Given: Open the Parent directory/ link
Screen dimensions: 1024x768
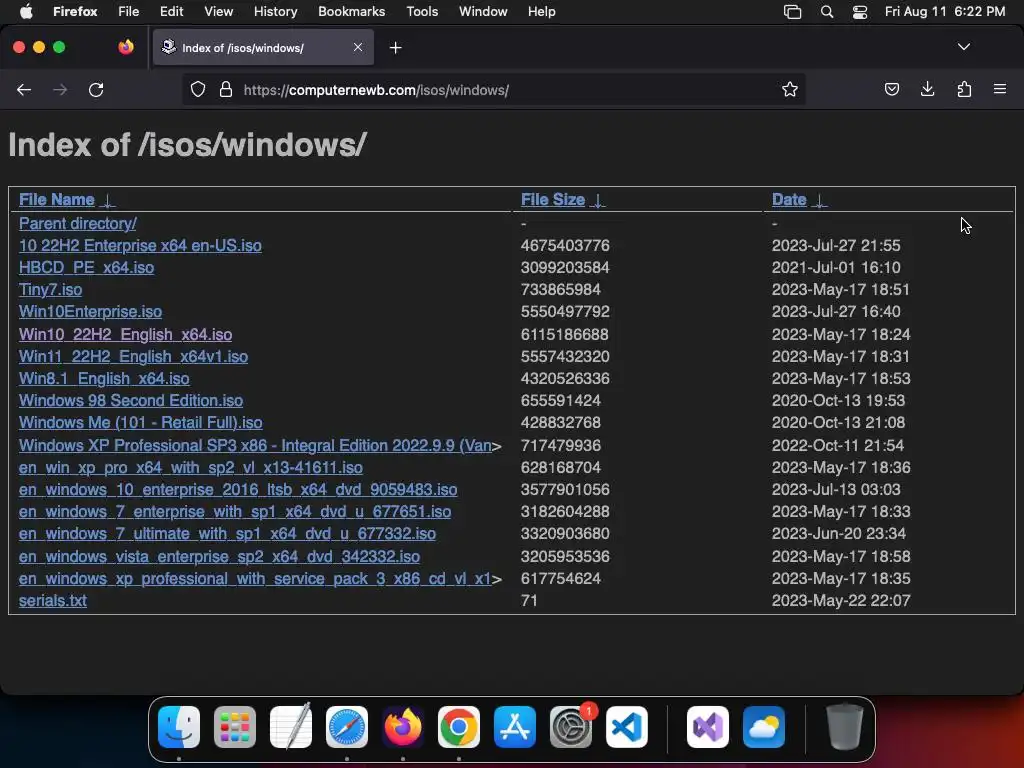Looking at the screenshot, I should [78, 223].
